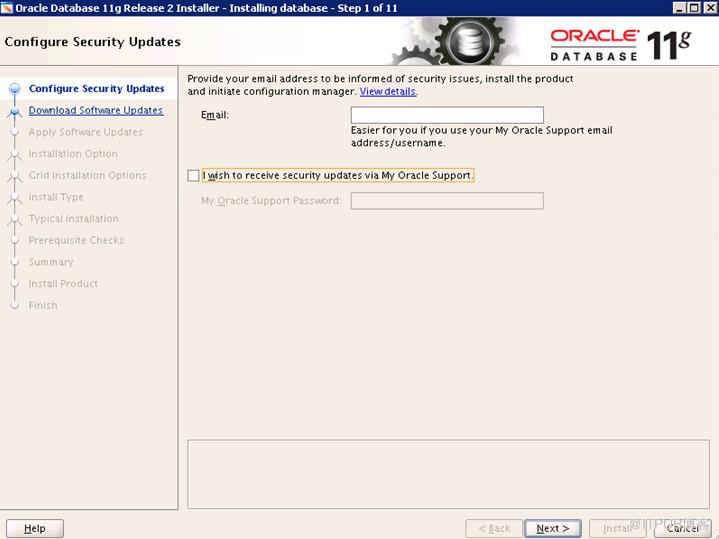Viewport: 719px width, 539px height.
Task: Click Apply Software Updates step label
Action: [86, 132]
